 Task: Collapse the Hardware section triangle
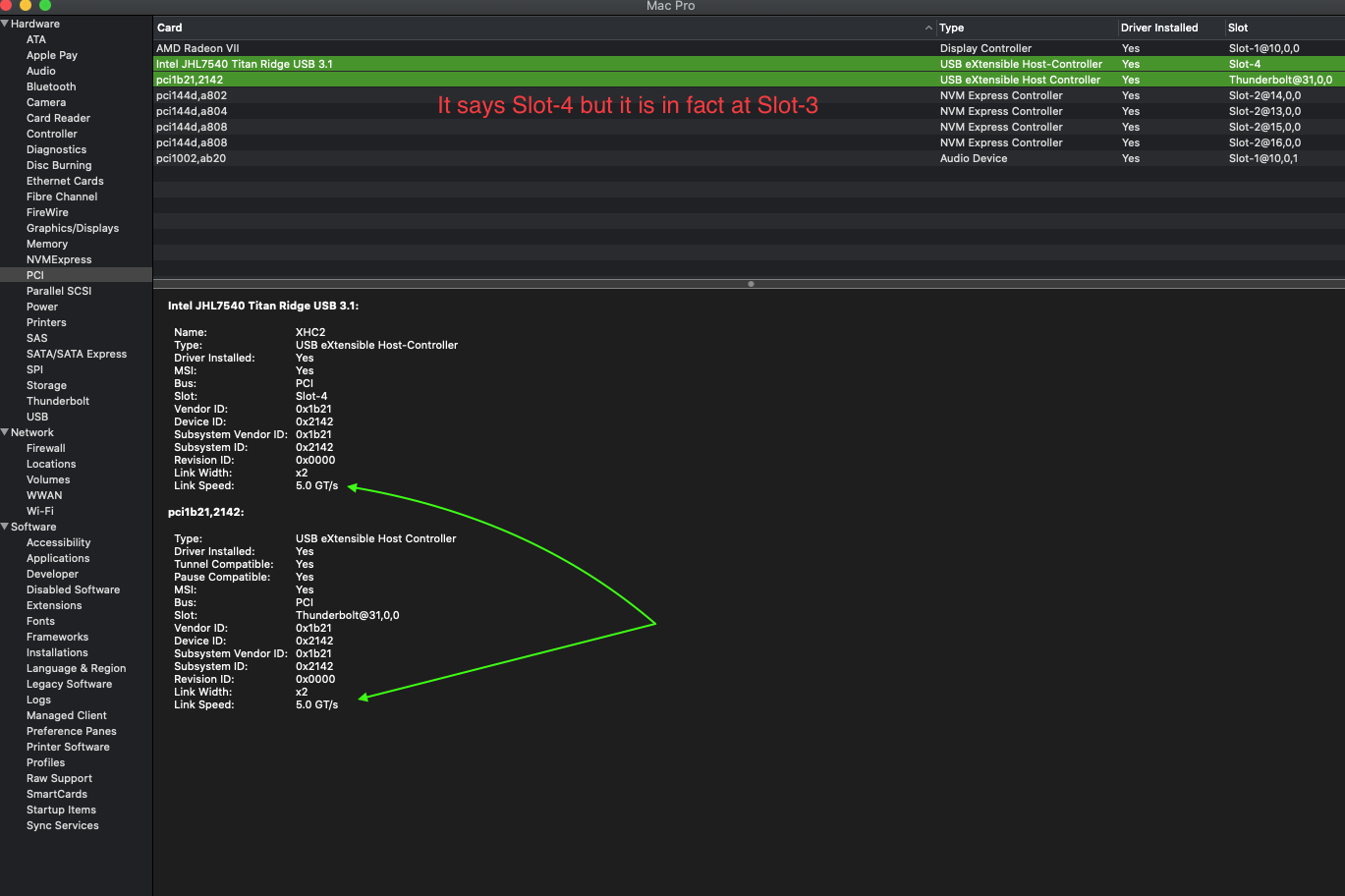tap(5, 24)
